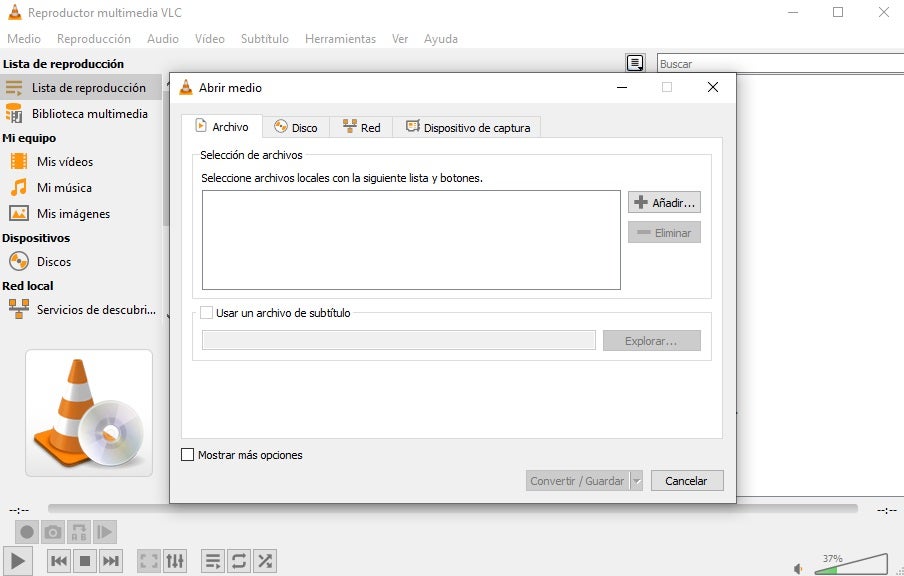Click the Añadir button
The width and height of the screenshot is (904, 576).
[663, 201]
